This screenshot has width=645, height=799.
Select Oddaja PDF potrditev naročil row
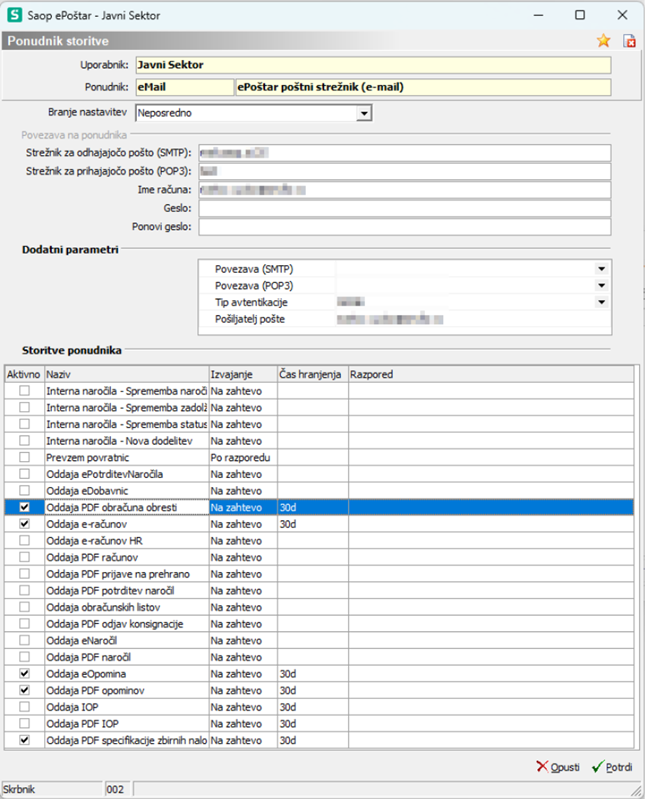(x=319, y=591)
